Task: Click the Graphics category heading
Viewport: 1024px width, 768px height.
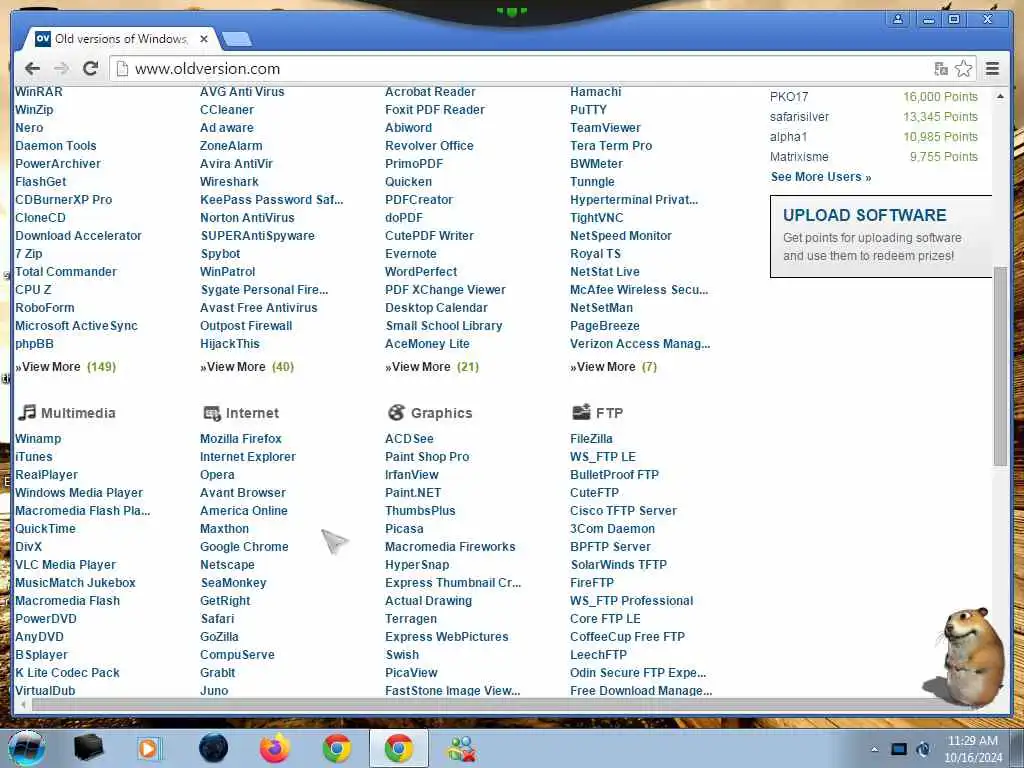Action: pyautogui.click(x=441, y=413)
